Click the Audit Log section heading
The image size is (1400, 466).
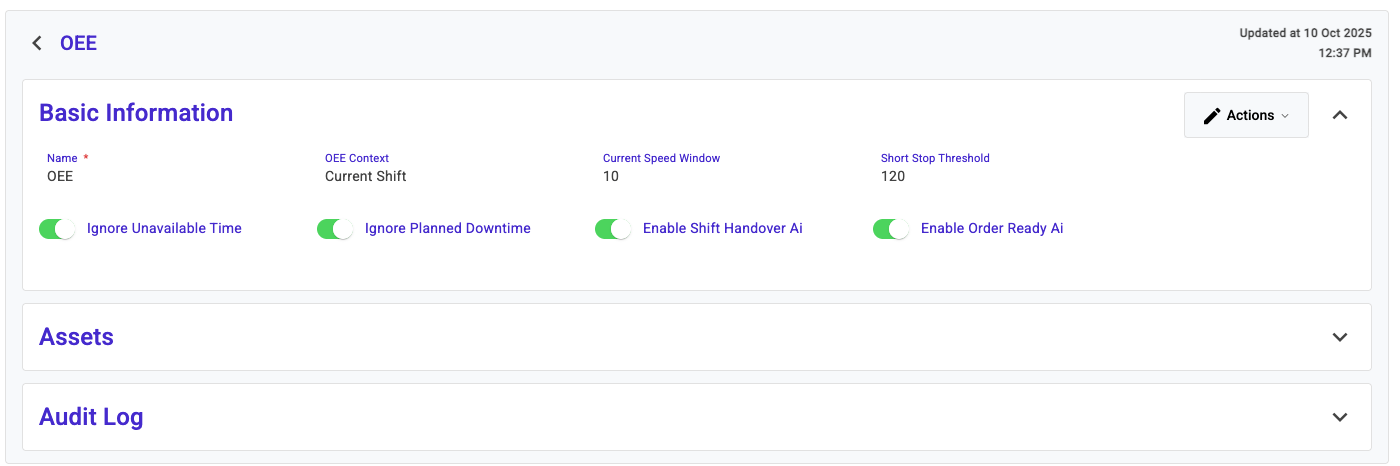(x=91, y=417)
